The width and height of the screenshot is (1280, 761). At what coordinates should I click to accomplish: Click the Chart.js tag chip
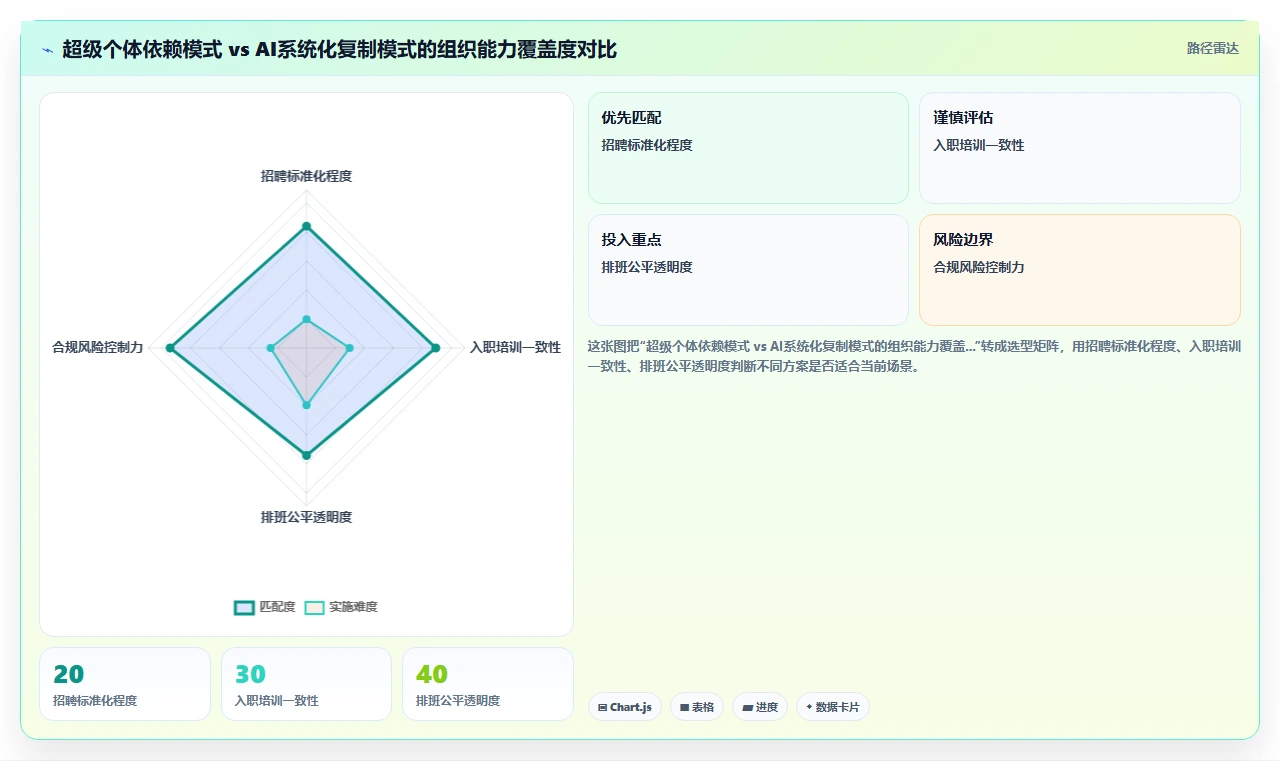[x=625, y=707]
